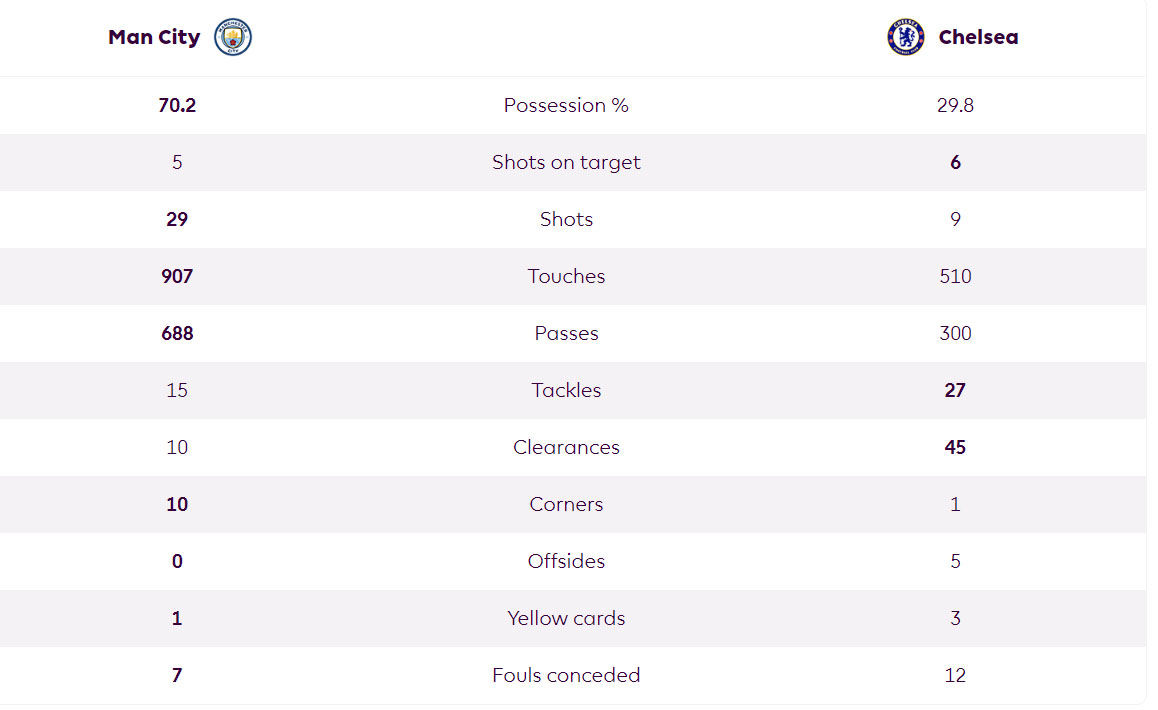
Task: Click Chelsea's 12 fouls conceded value
Action: click(955, 675)
